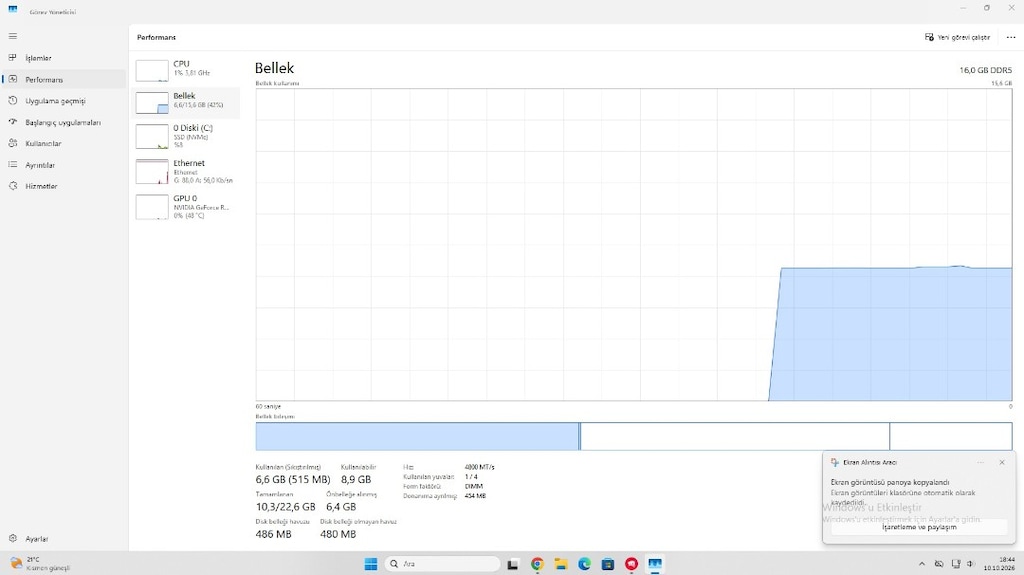Viewport: 1024px width, 575px height.
Task: Select the Ethernet resource entry
Action: pos(185,171)
